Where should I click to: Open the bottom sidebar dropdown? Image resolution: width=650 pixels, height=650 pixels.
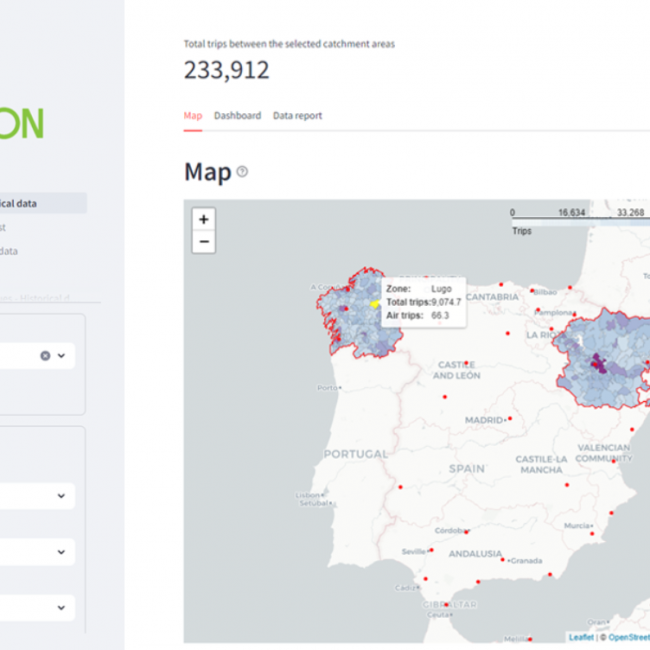61,607
